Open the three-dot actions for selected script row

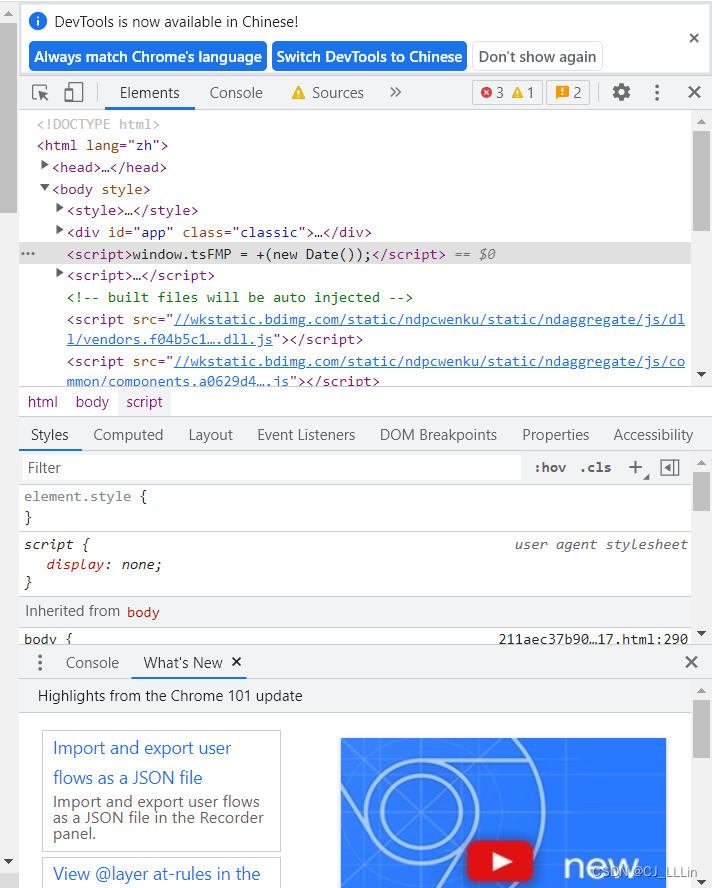[x=28, y=254]
